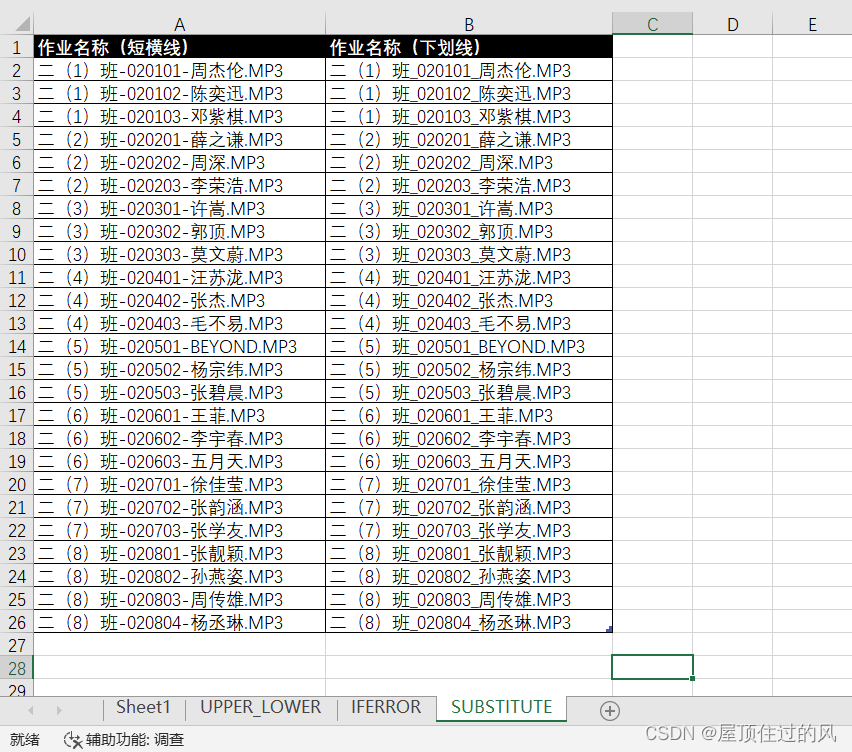Select cell 二（5）班_020501_BEYOND.MP3

(469, 347)
